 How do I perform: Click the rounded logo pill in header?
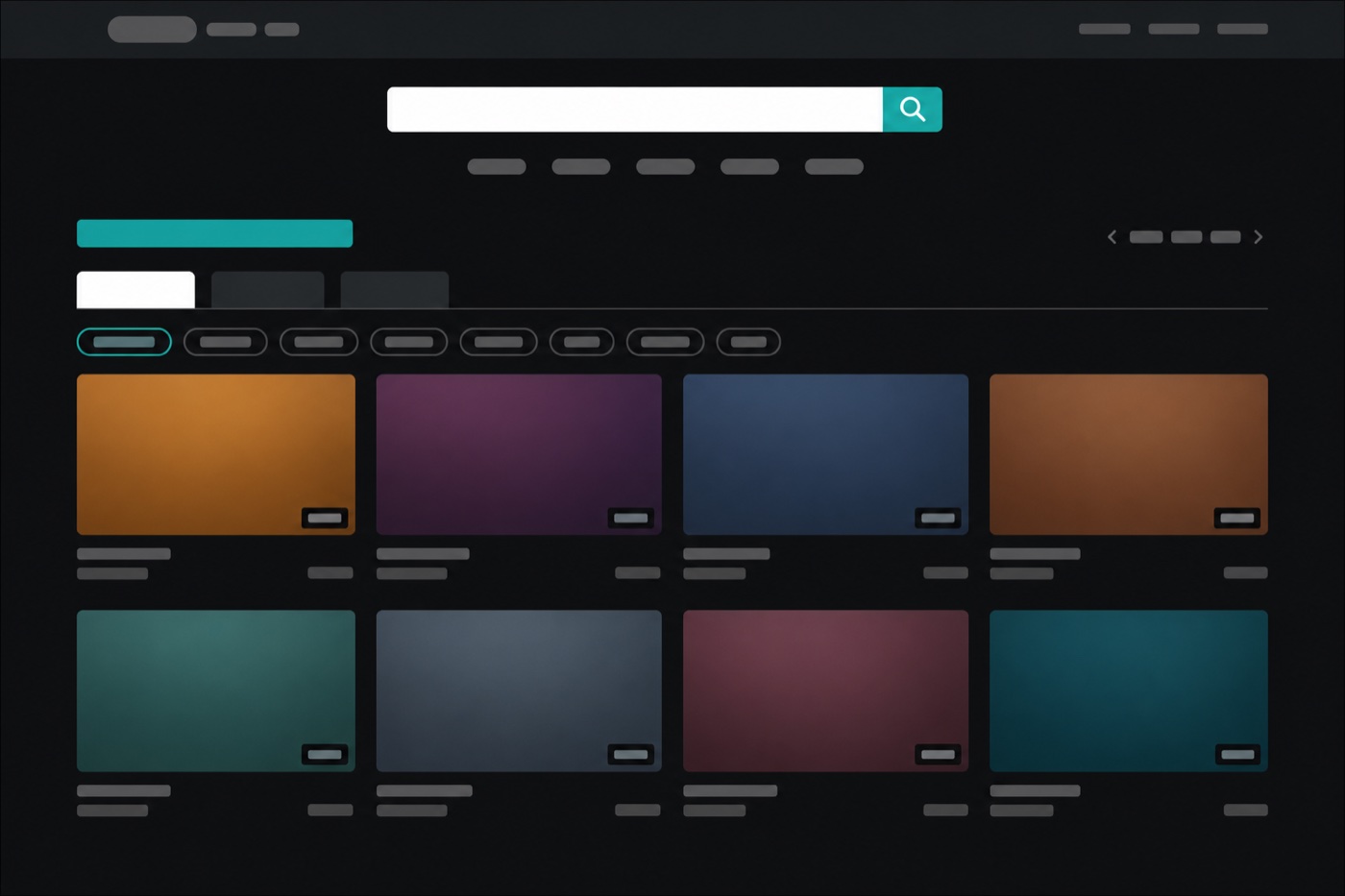click(152, 30)
